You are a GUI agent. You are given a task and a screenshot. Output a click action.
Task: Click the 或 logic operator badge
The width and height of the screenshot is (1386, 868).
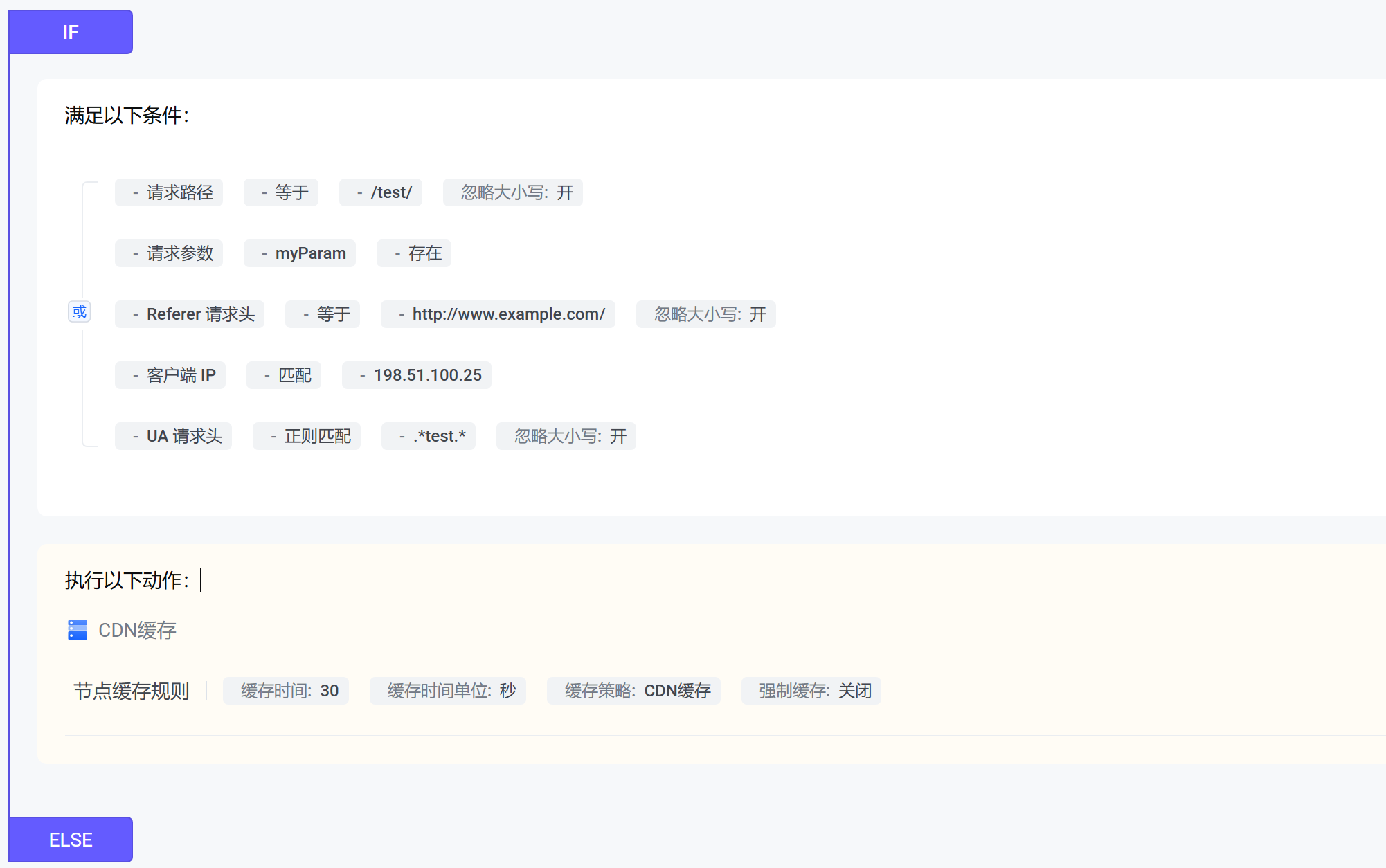pyautogui.click(x=80, y=312)
